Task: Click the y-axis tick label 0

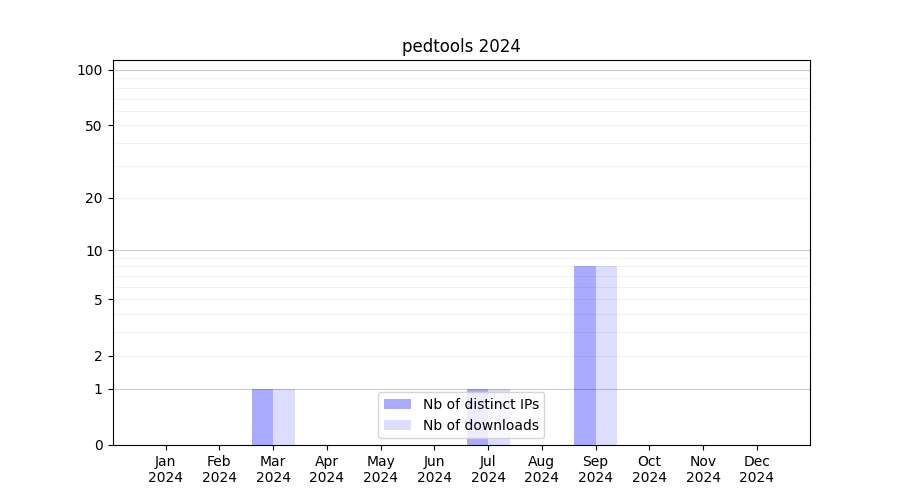Action: (98, 445)
